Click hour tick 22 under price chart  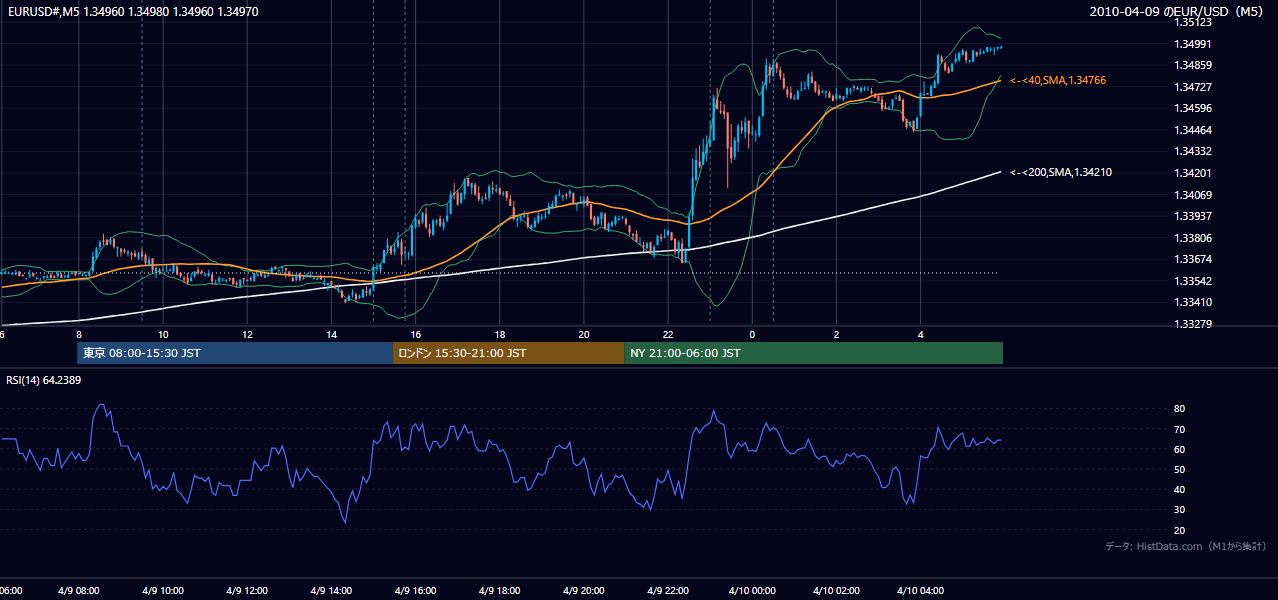(668, 335)
